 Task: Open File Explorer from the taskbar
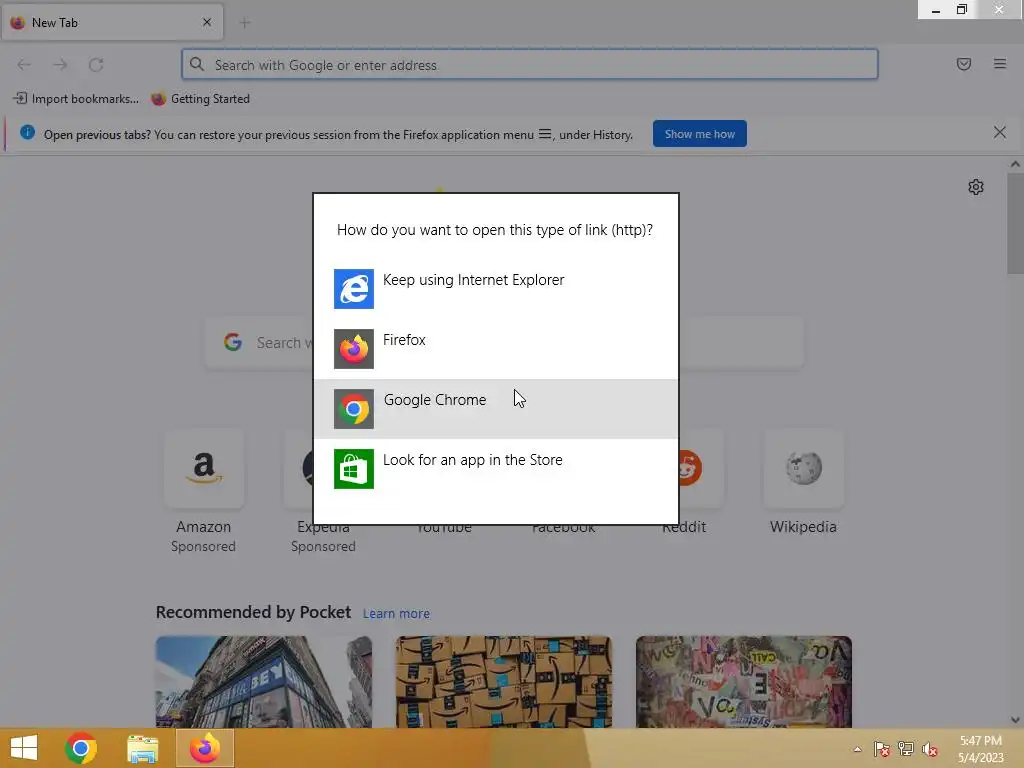[x=142, y=748]
